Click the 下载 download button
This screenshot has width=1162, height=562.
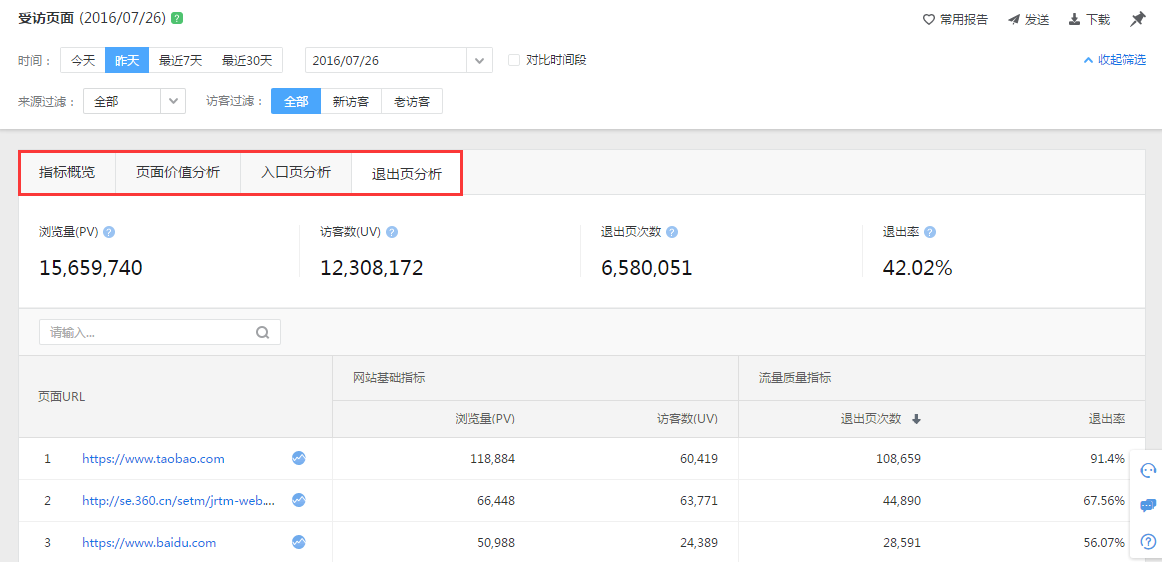point(1089,20)
